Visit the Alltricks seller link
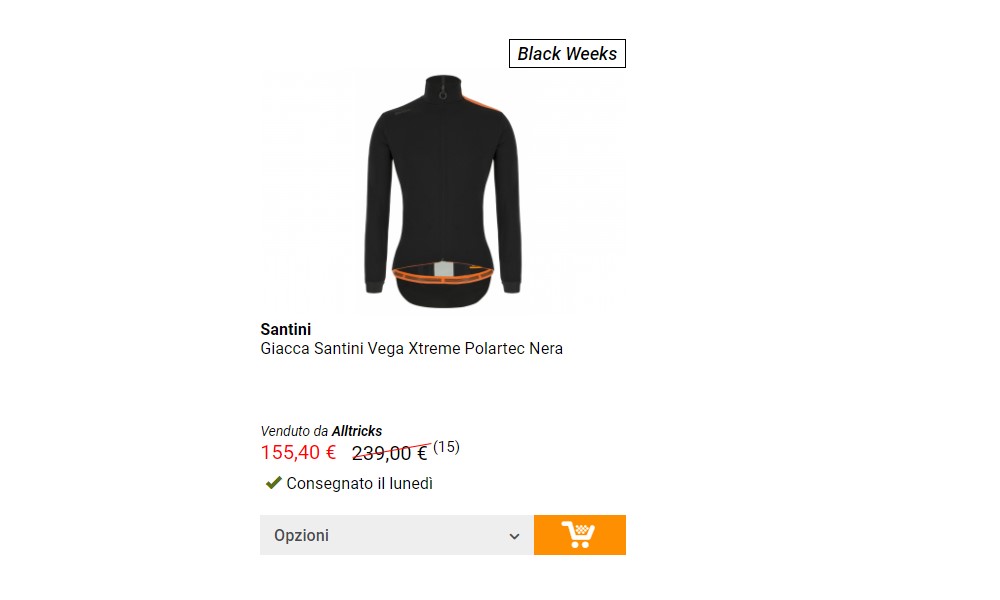This screenshot has width=1000, height=600. [x=357, y=431]
